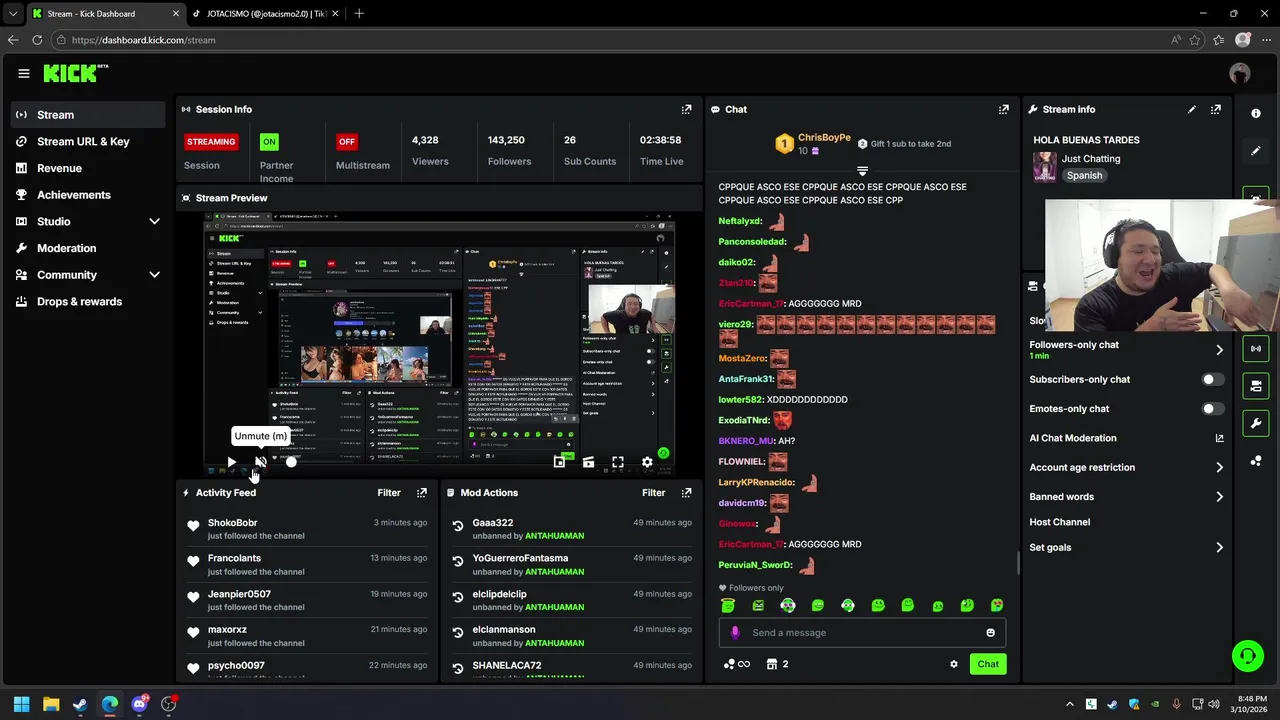
Task: Switch to the JOTACISMO TikTok browser tab
Action: (x=264, y=14)
